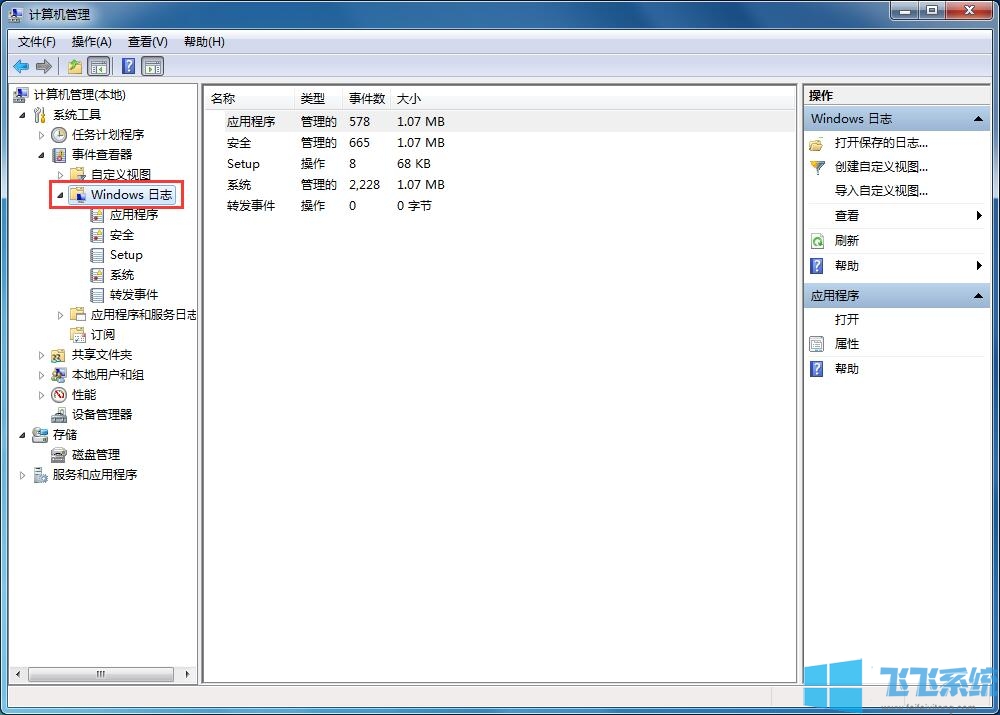Click the toolbar help question mark icon
The width and height of the screenshot is (1000, 715).
[127, 66]
